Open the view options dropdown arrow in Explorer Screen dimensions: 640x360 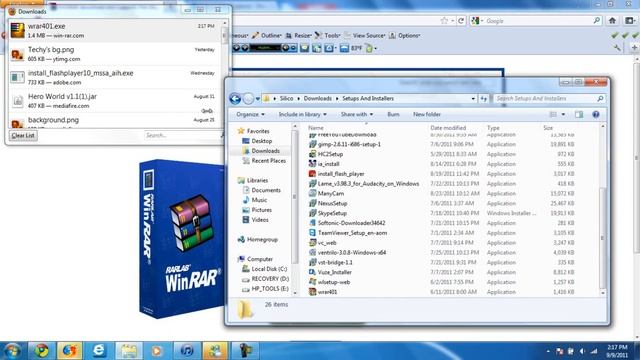[x=563, y=114]
